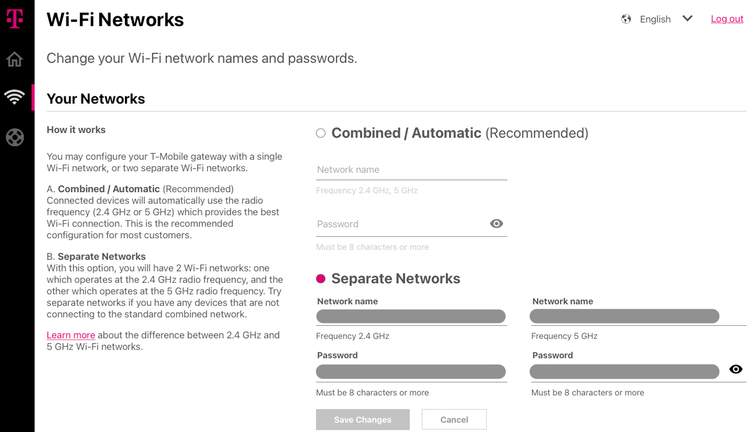The image size is (750, 432).
Task: Edit 2.4 GHz network name field
Action: [x=411, y=316]
